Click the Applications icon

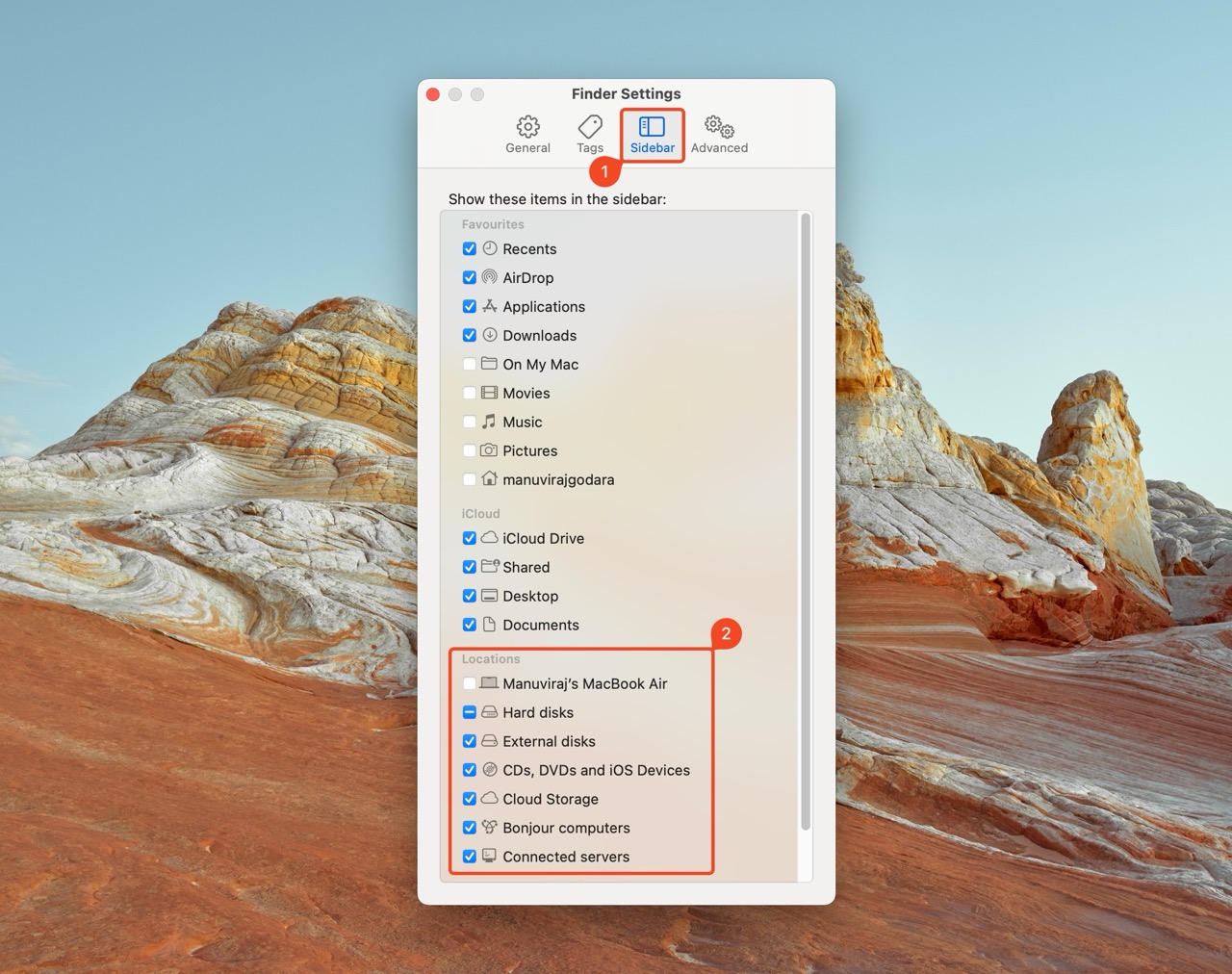pos(490,306)
